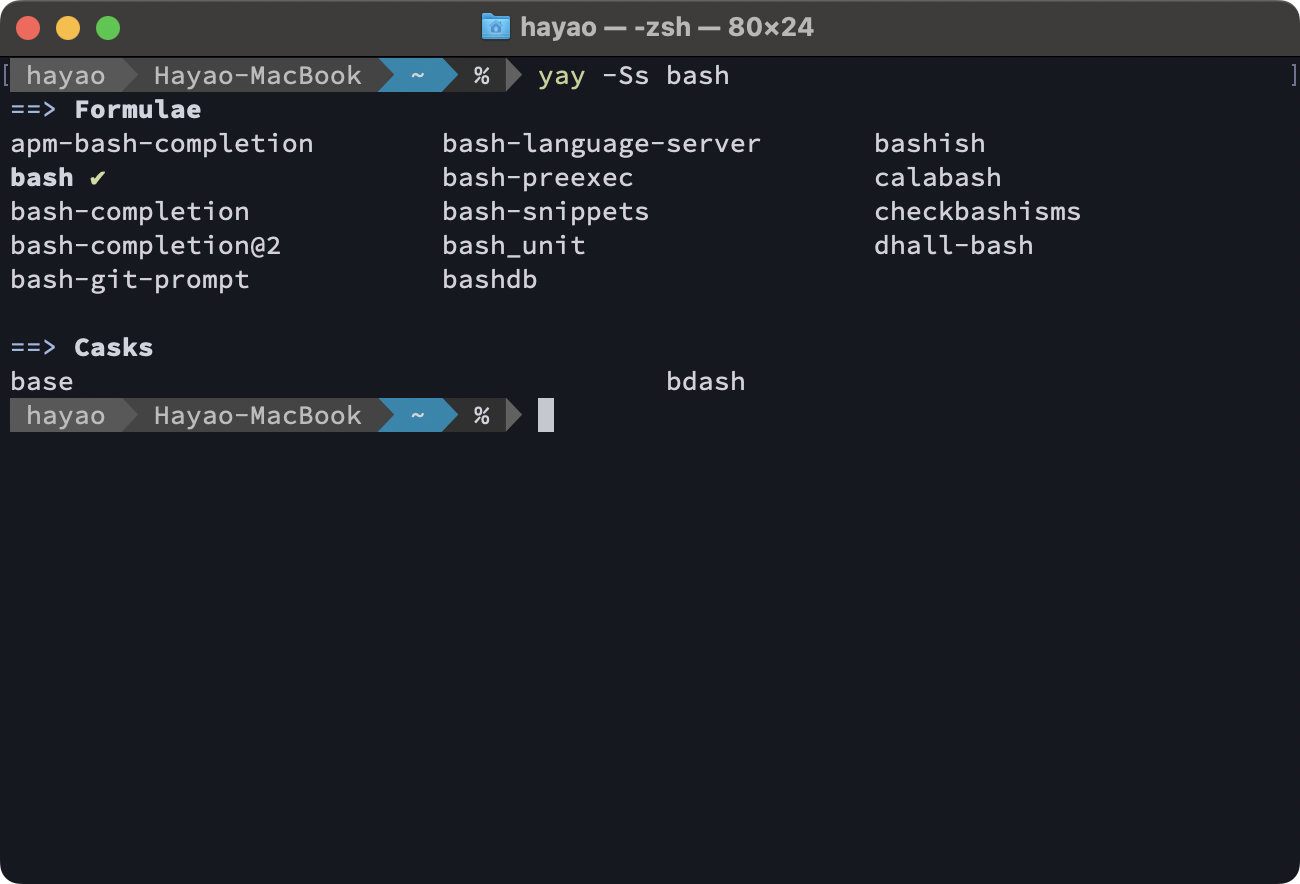This screenshot has height=884, width=1300.
Task: Click the "bash-preexec" formula name
Action: 538,178
